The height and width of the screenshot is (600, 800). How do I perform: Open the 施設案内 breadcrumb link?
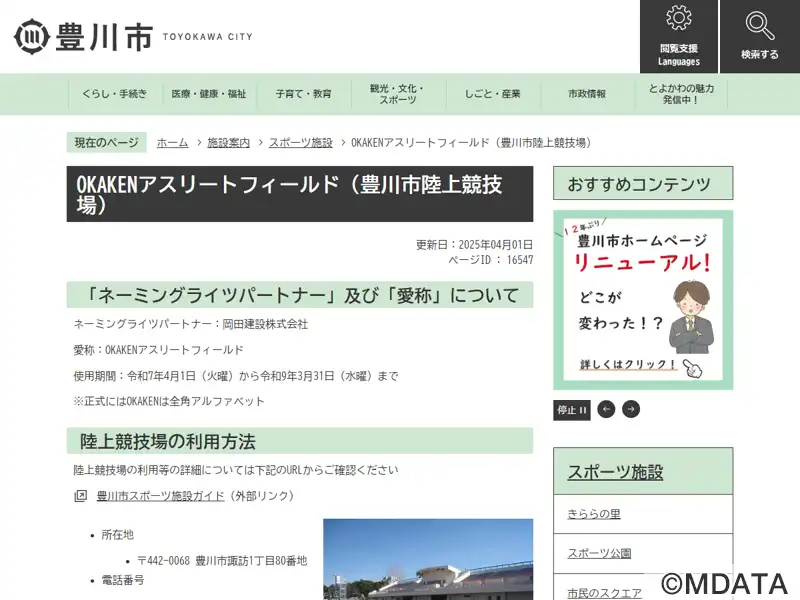[x=229, y=143]
